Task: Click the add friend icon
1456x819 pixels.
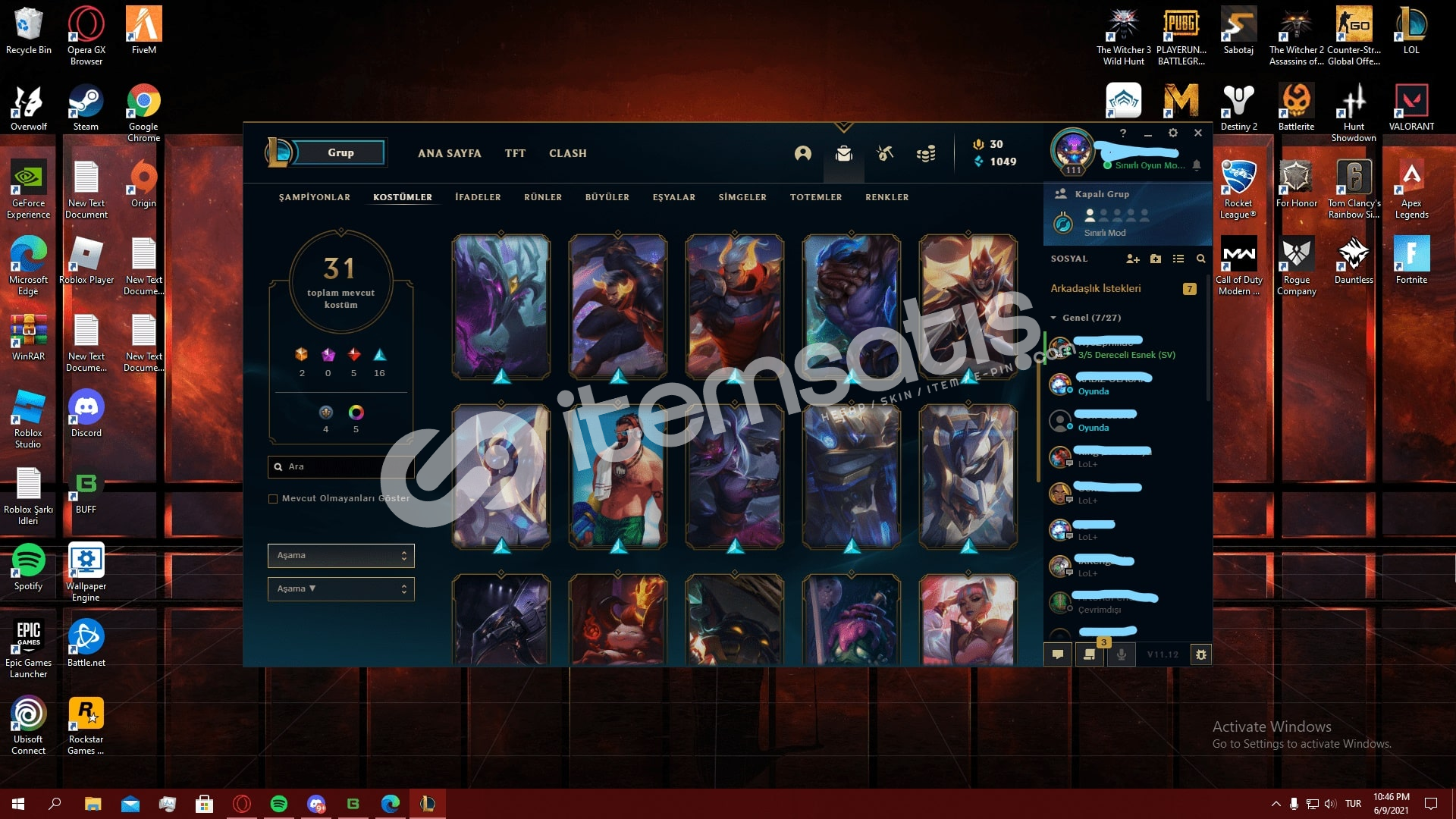Action: pos(1133,259)
